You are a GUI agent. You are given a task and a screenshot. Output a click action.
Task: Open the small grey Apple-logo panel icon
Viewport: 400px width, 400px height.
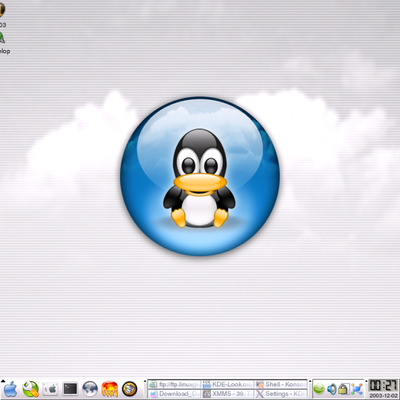[50, 389]
